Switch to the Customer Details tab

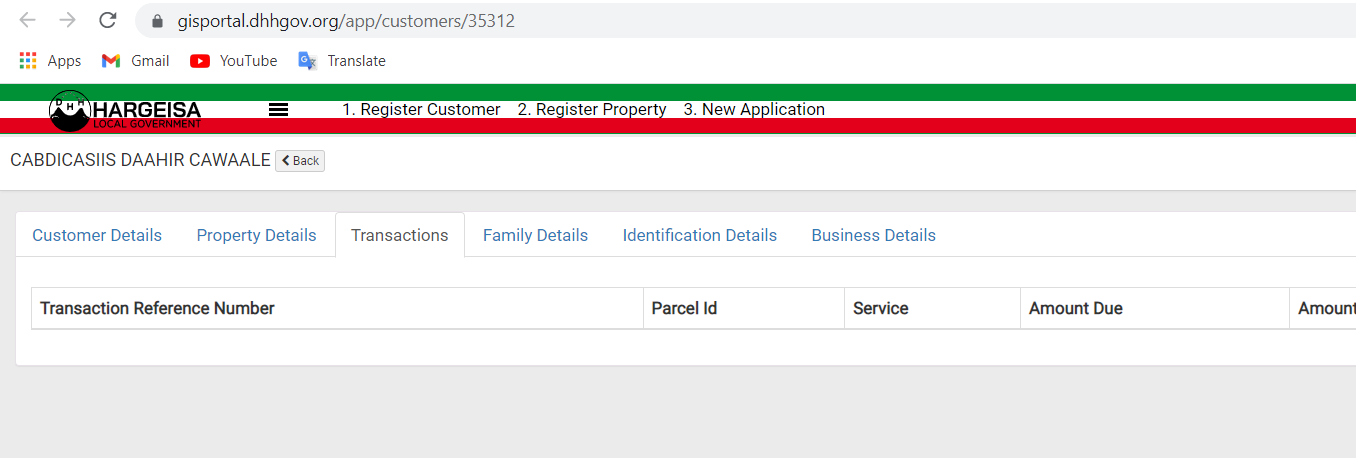point(97,236)
